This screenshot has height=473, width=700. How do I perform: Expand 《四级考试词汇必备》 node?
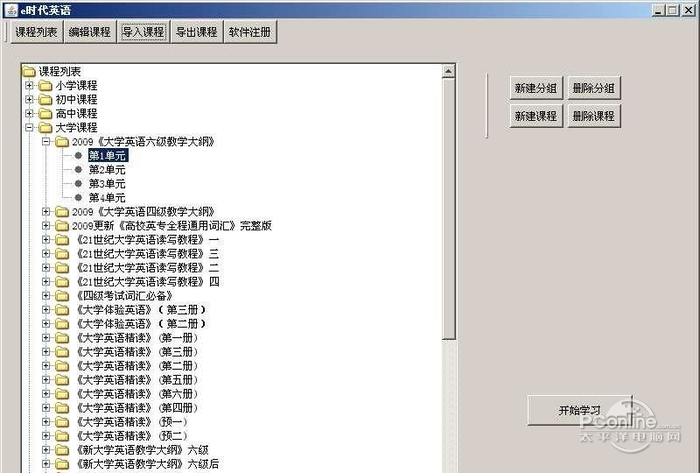(x=46, y=295)
